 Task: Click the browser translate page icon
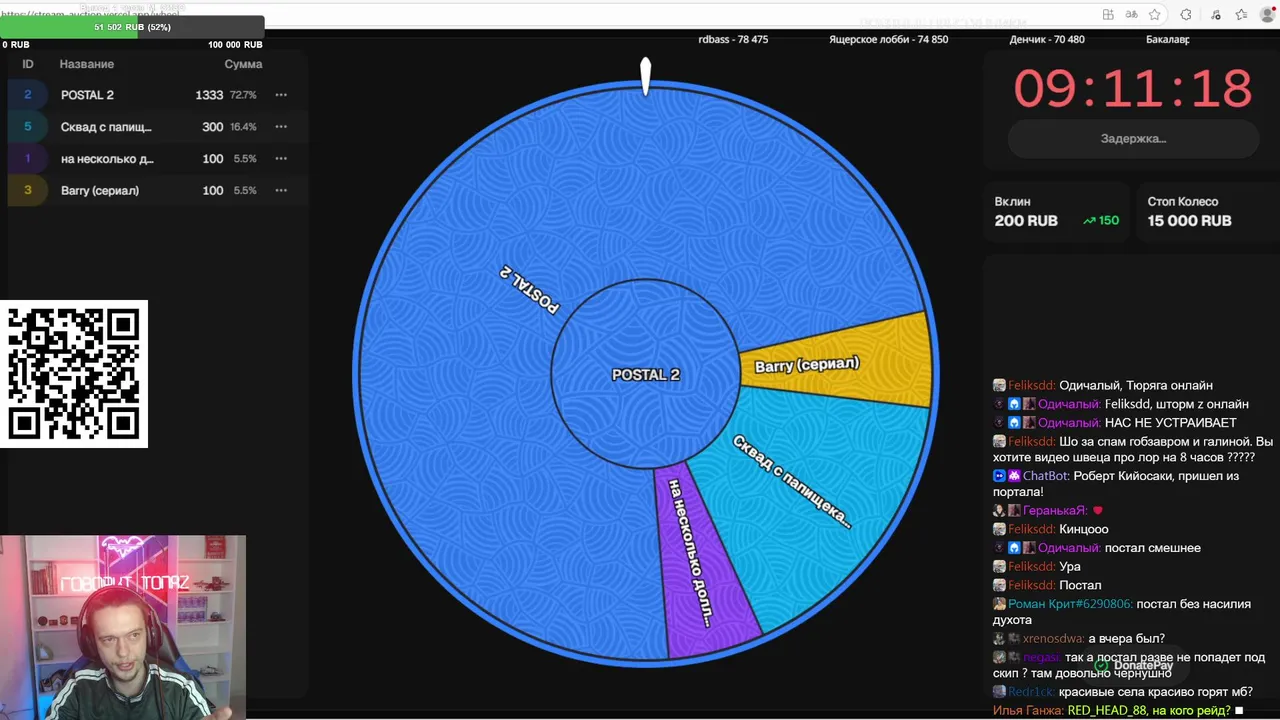(x=1131, y=14)
